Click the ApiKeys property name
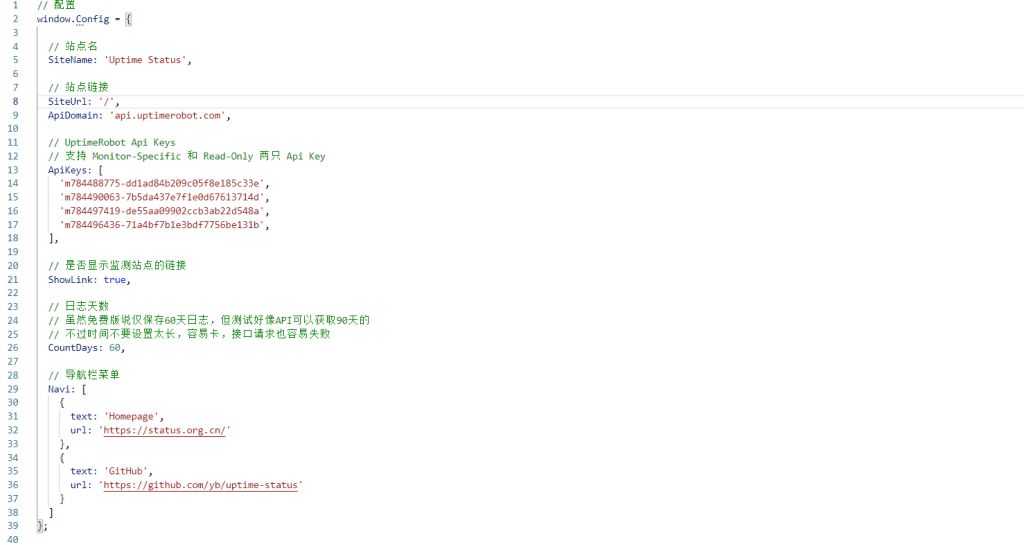This screenshot has height=545, width=1024. coord(67,170)
